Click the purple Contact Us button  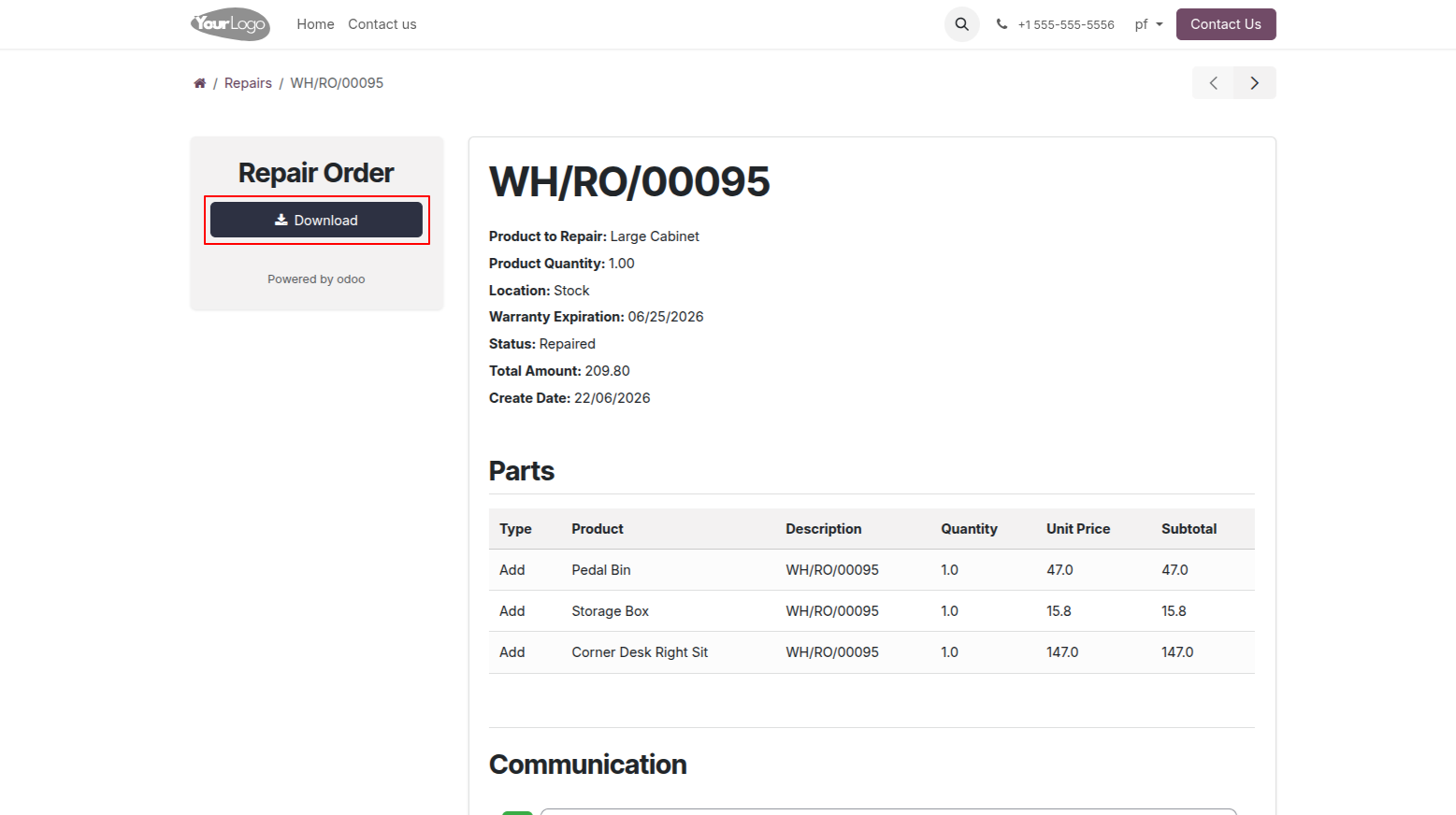tap(1226, 24)
